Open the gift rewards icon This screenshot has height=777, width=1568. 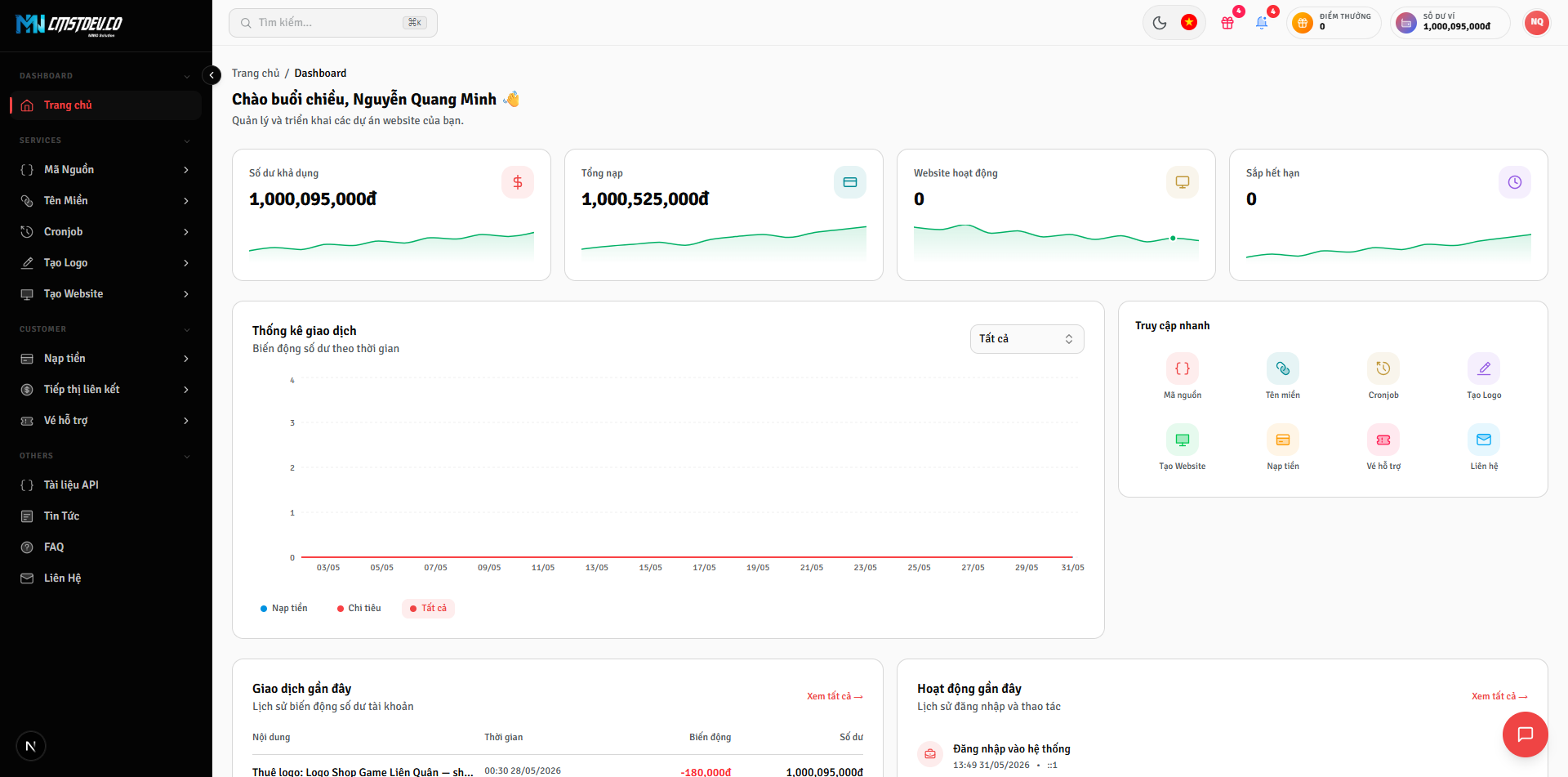click(1227, 23)
